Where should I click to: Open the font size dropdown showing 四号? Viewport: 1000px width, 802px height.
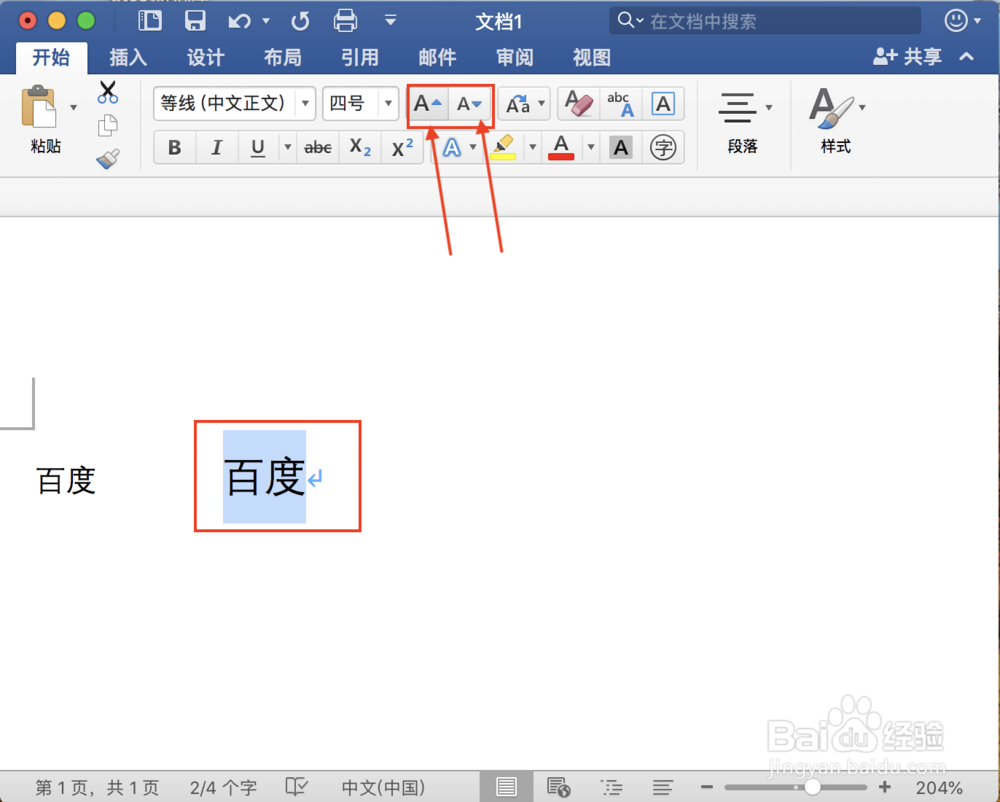(388, 103)
